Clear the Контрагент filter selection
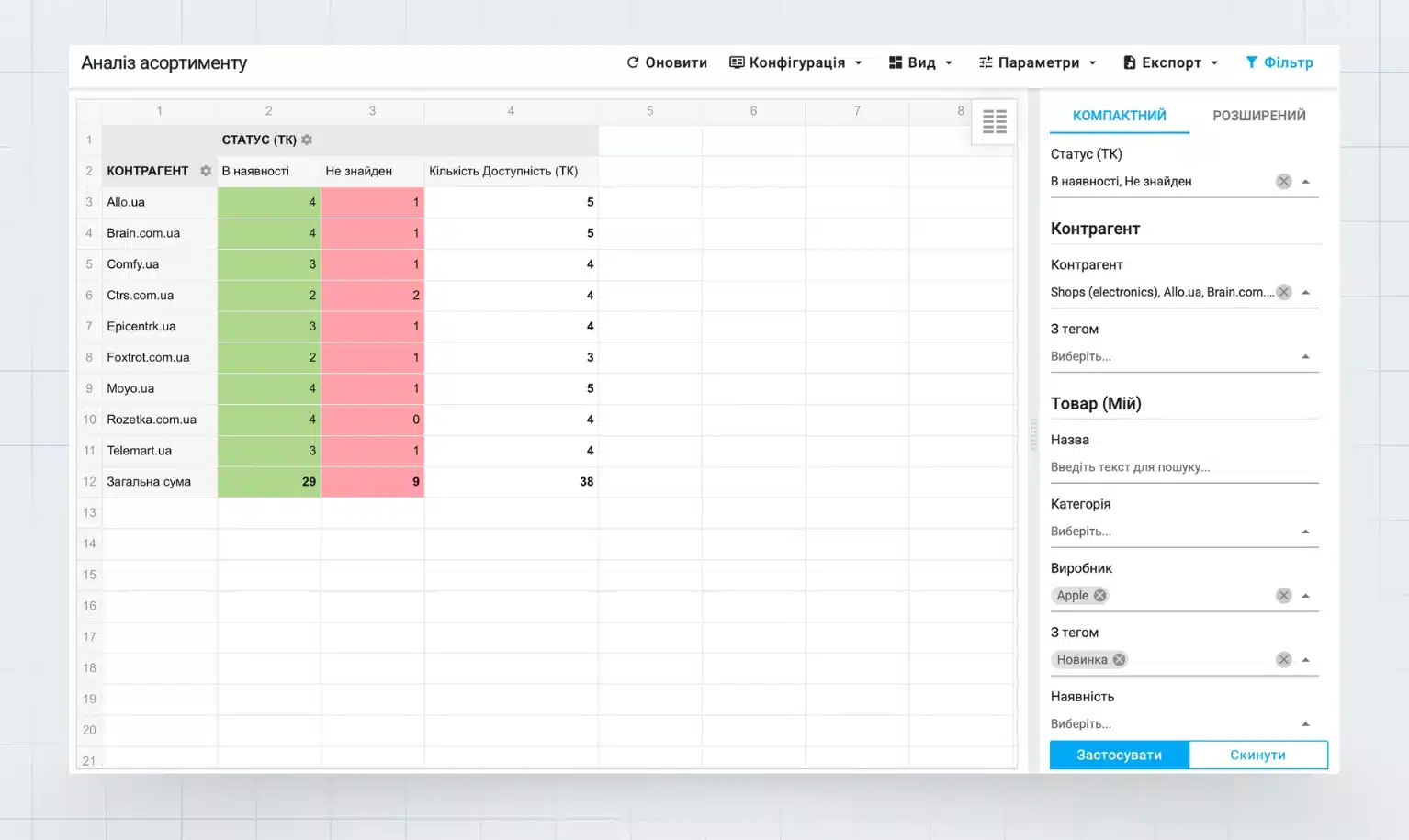The height and width of the screenshot is (840, 1409). click(1283, 292)
